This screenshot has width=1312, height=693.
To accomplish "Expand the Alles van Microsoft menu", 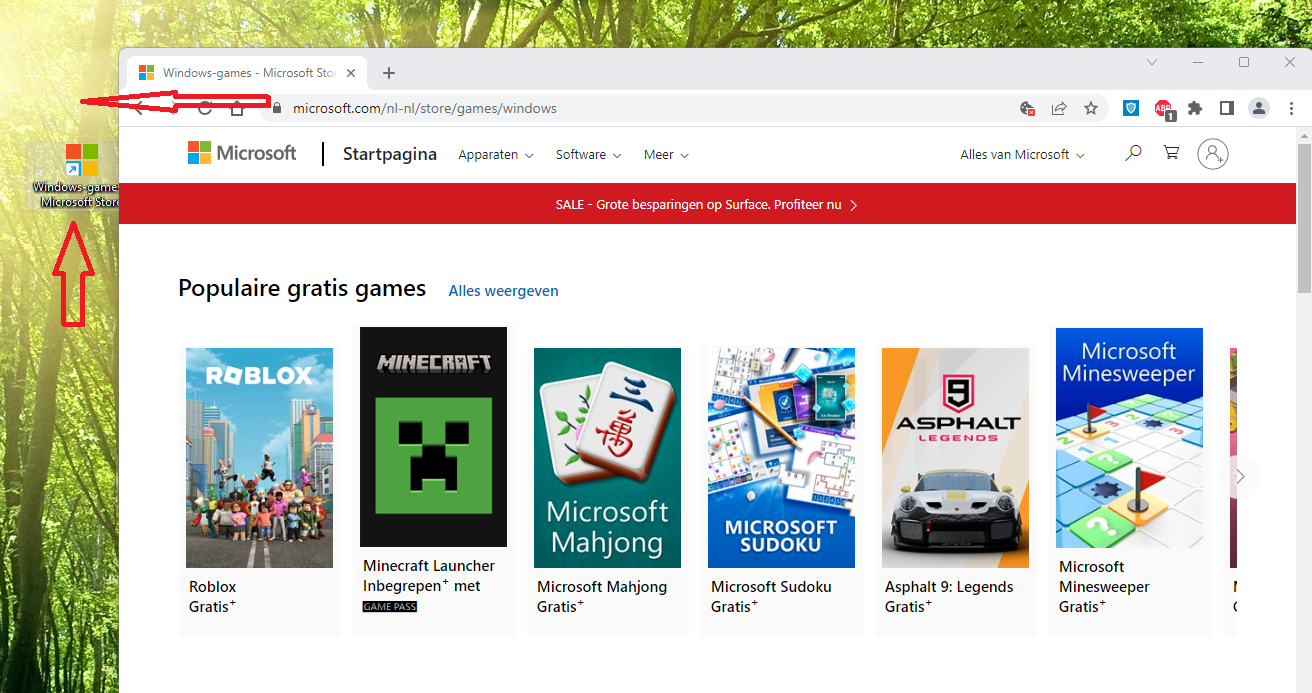I will 1022,155.
